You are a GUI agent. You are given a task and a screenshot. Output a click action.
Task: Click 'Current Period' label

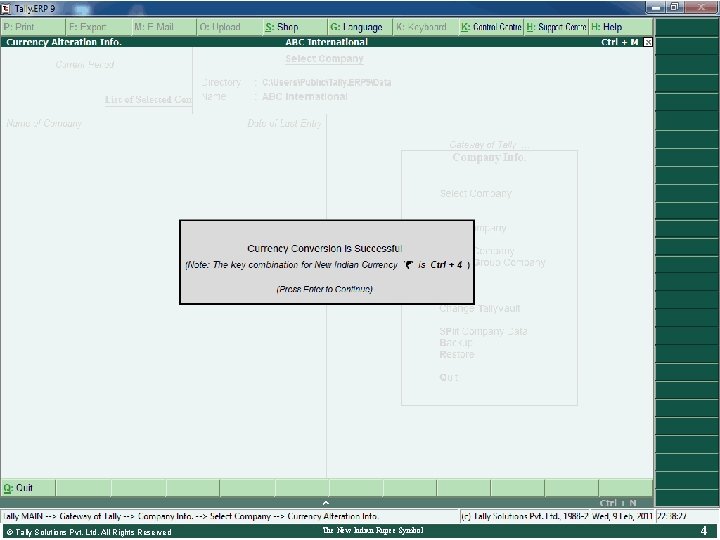pyautogui.click(x=85, y=65)
